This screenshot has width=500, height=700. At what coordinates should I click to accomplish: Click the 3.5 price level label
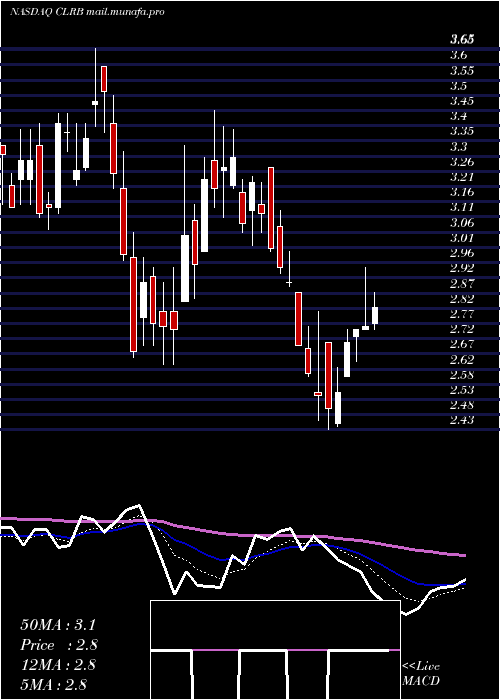coord(459,86)
